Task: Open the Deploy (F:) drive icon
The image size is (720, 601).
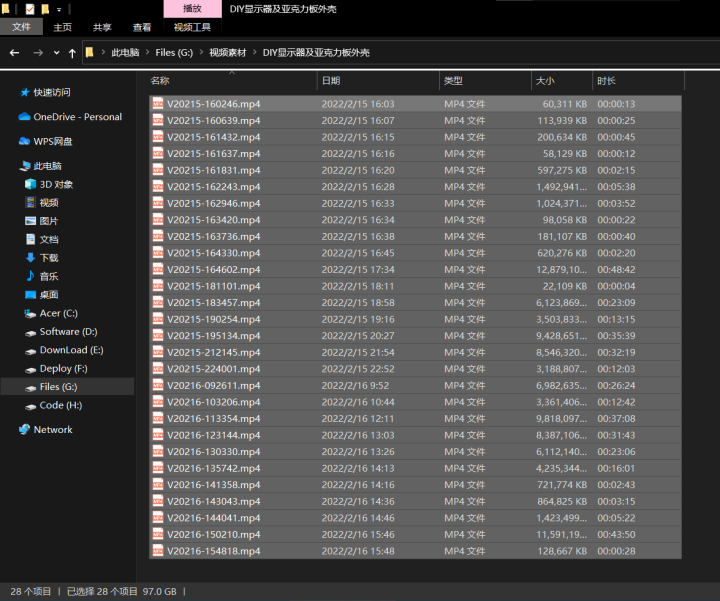Action: tap(30, 370)
